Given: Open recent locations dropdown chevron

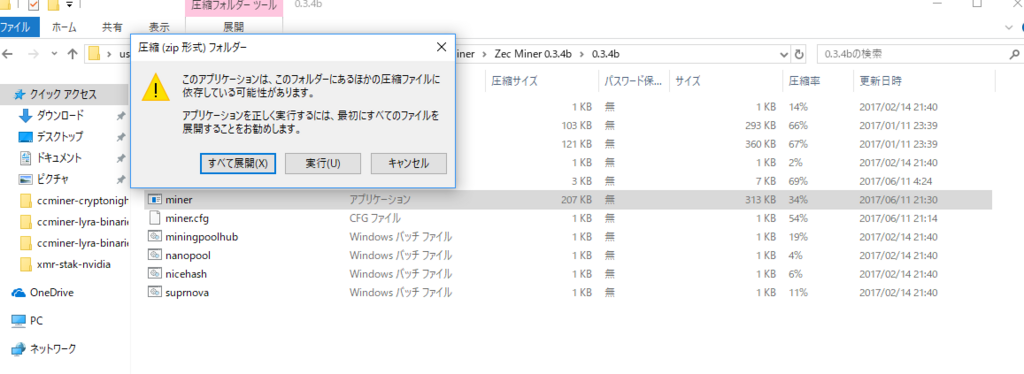Looking at the screenshot, I should click(x=54, y=54).
